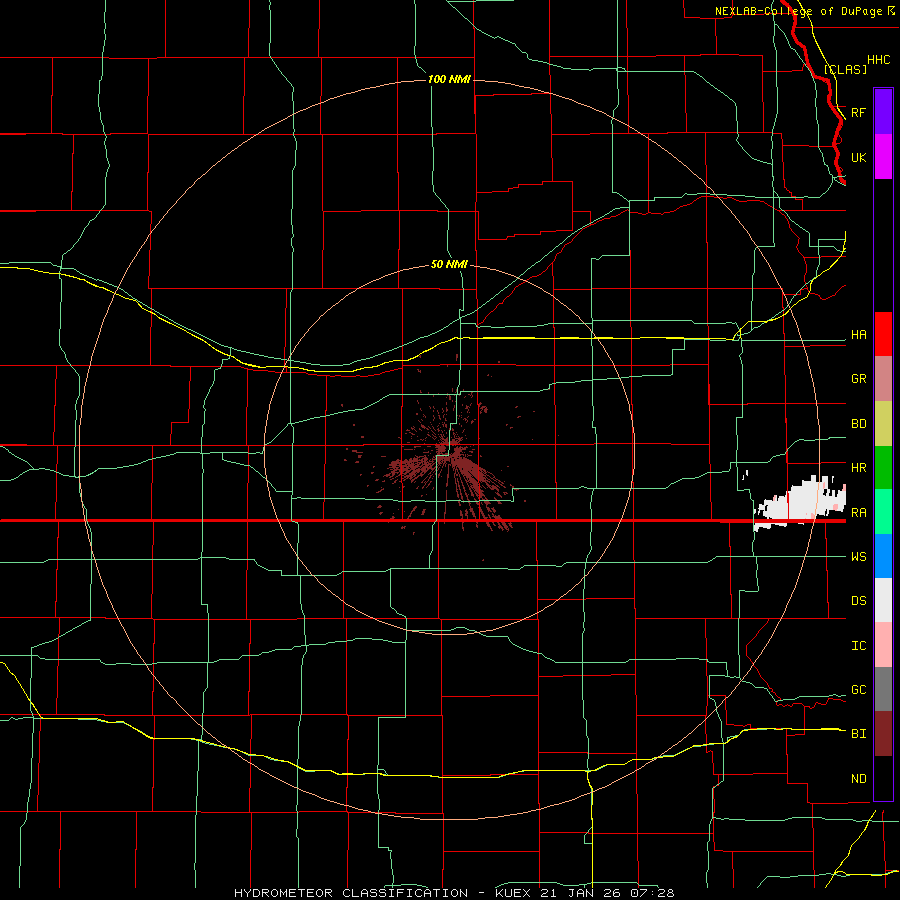Click the purple RF legend color swatch

(x=883, y=112)
